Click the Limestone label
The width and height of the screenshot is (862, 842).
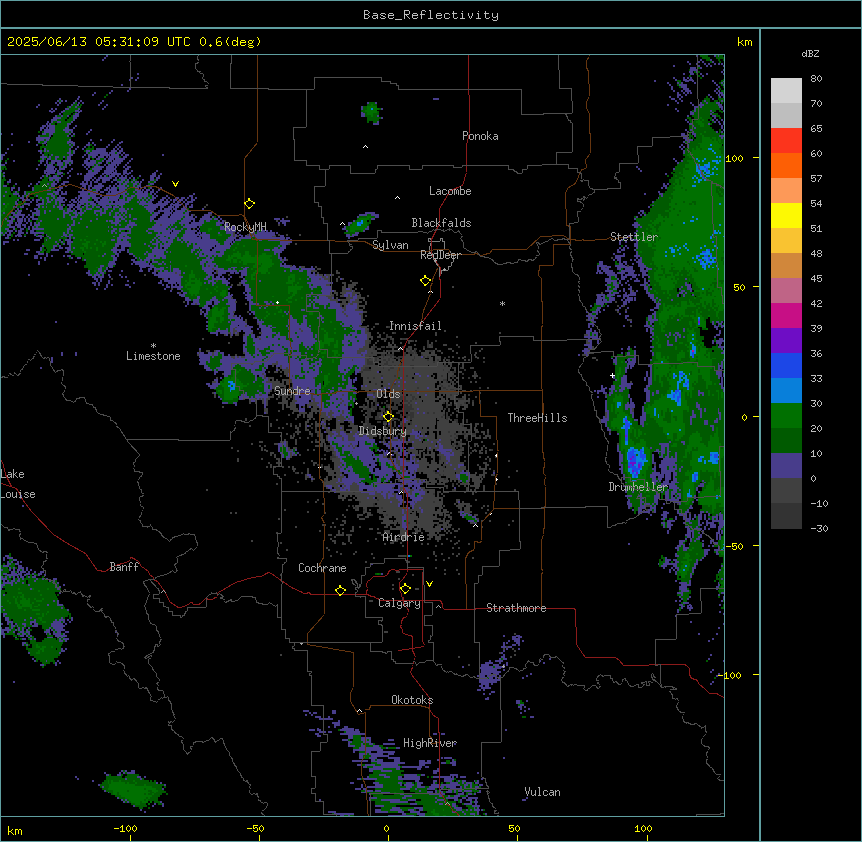[x=153, y=356]
